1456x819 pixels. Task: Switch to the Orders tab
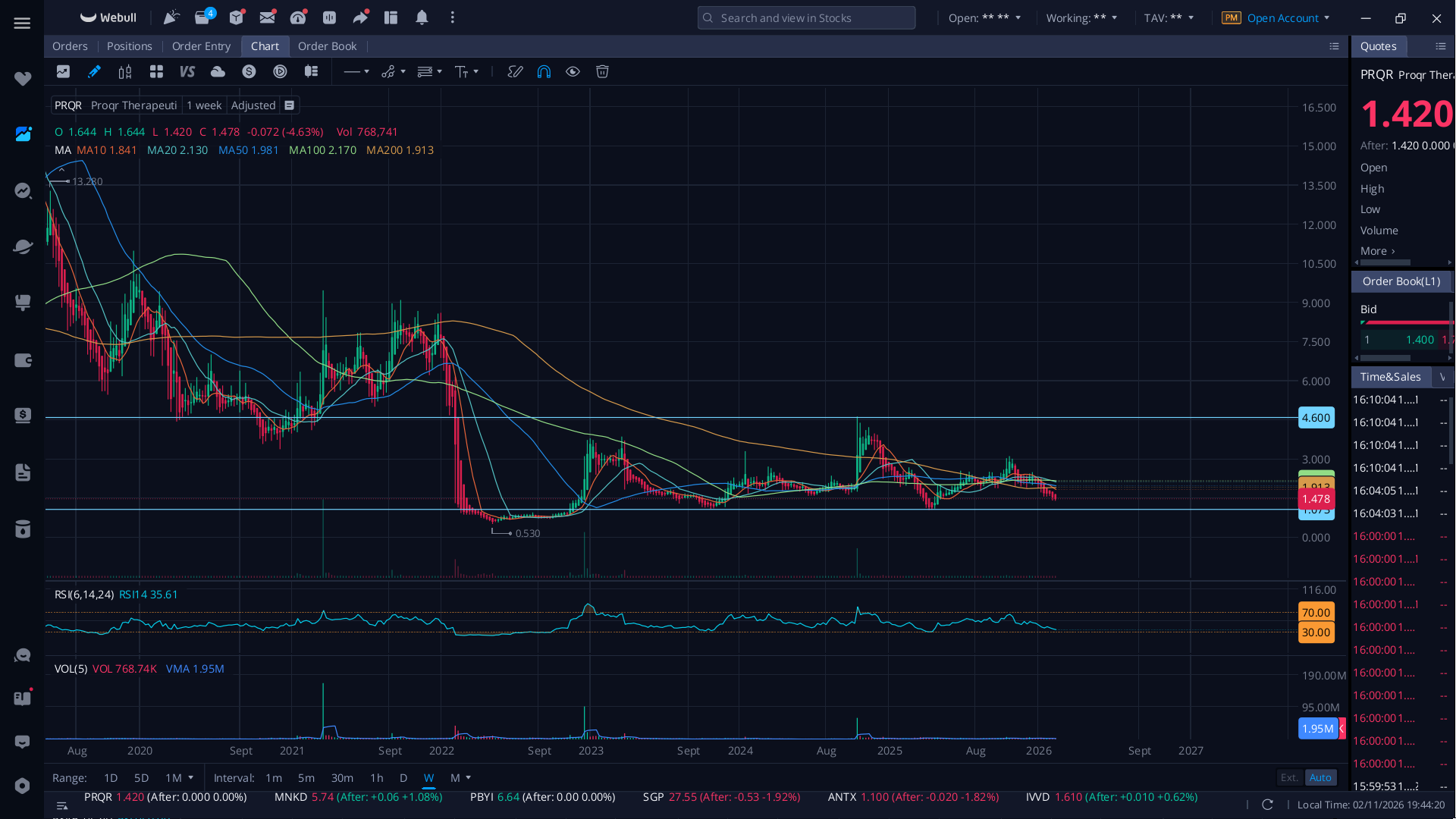(x=70, y=46)
